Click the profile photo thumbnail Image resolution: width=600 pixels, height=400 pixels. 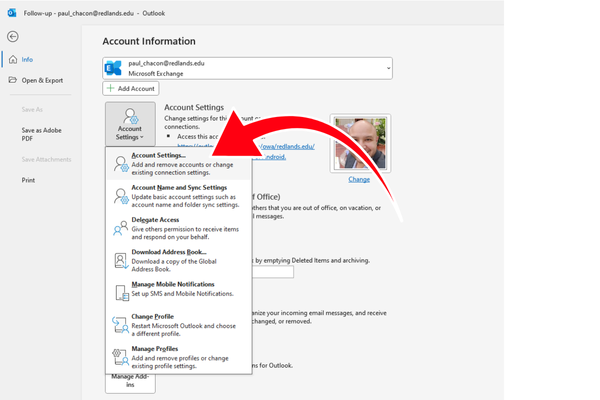[x=359, y=143]
